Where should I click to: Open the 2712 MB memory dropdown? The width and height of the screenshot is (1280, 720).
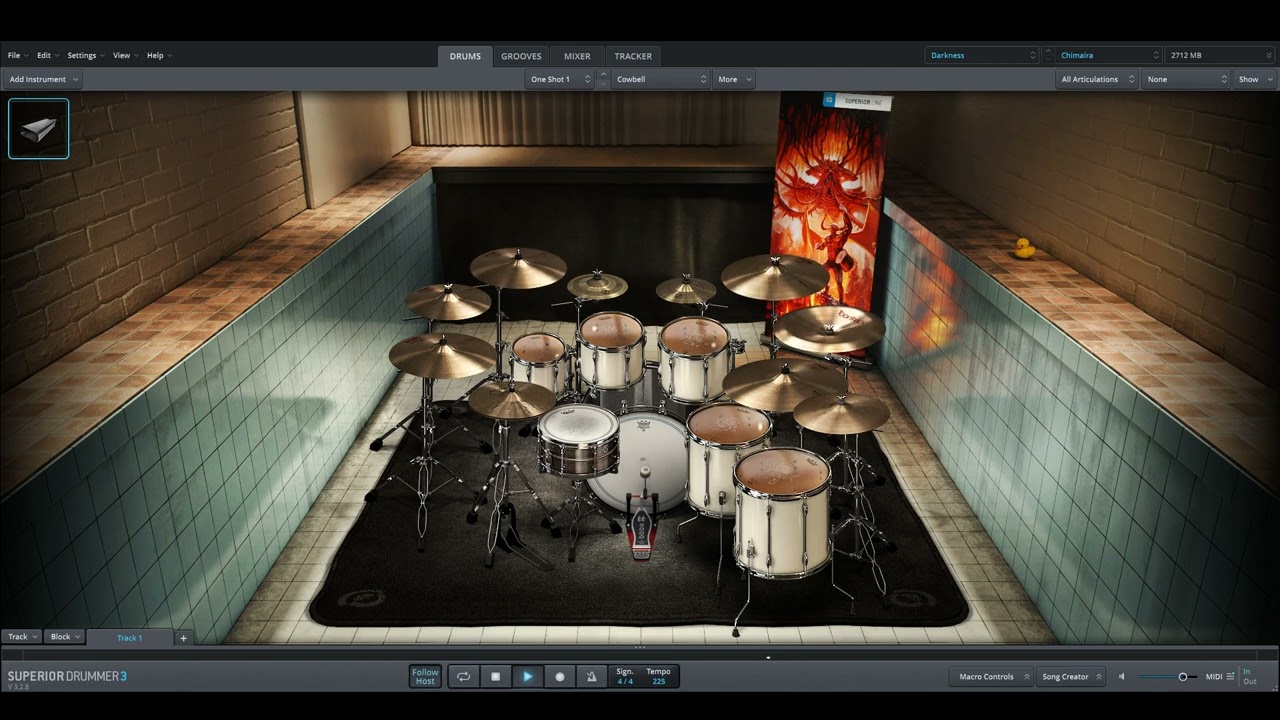[1220, 55]
